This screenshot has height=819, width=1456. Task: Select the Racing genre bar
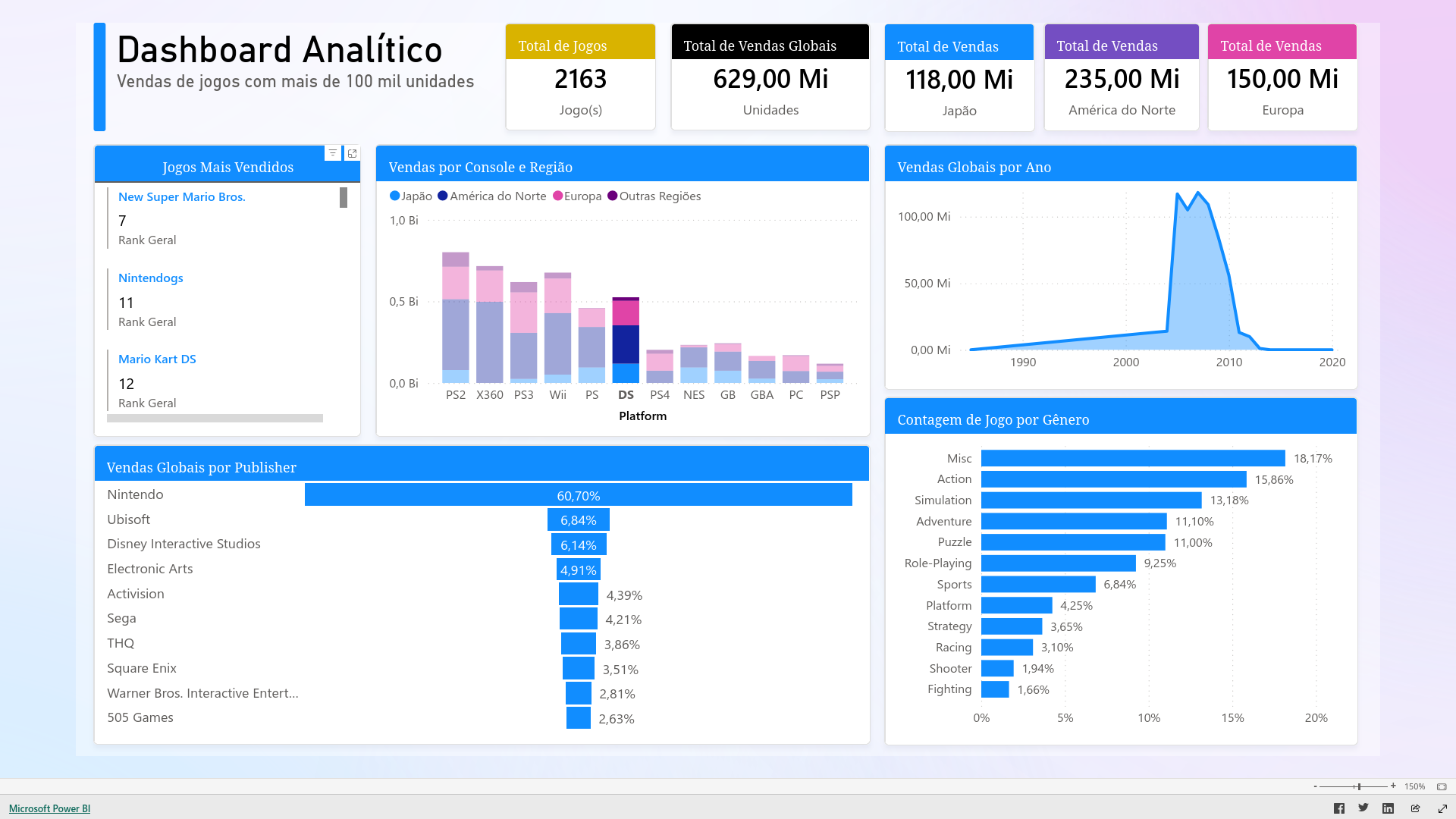coord(1007,647)
